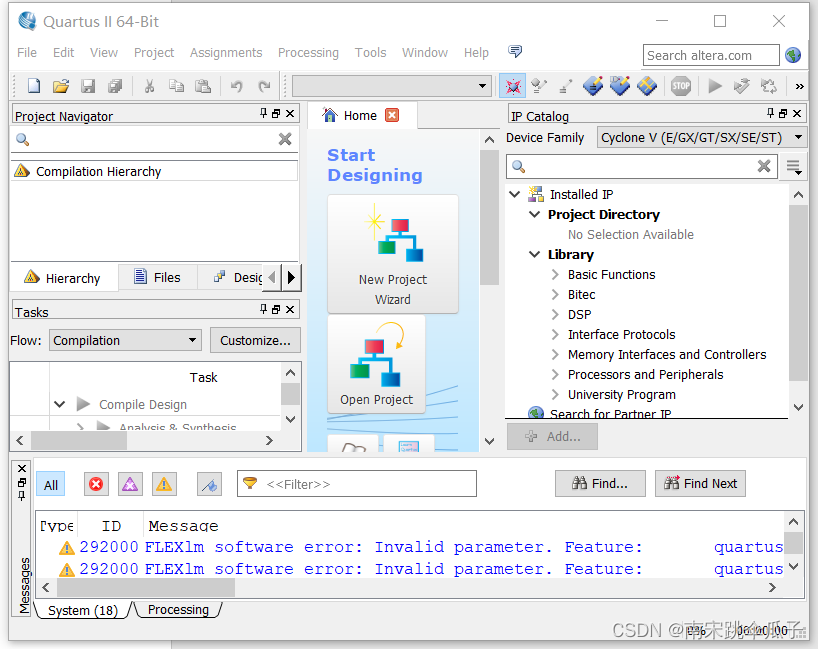Toggle the suppressed/flagged messages filter icon

click(209, 485)
